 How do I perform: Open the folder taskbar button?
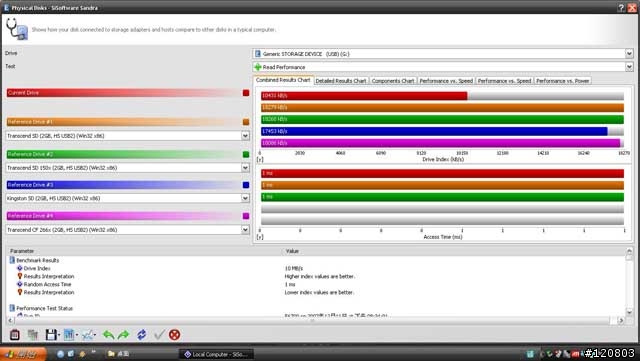coord(118,354)
